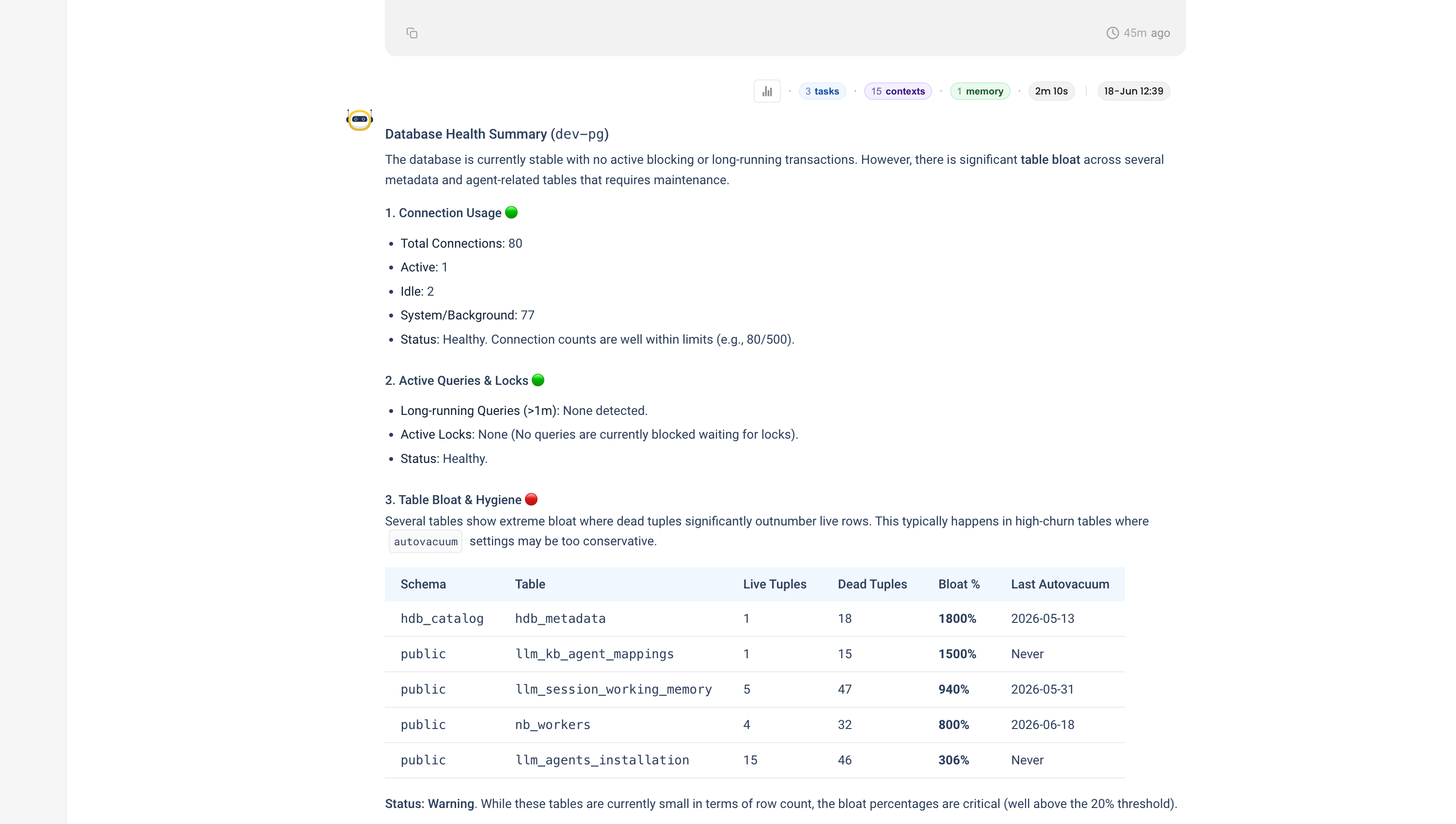Click the Long-running Queries line
1456x824 pixels.
click(x=523, y=411)
